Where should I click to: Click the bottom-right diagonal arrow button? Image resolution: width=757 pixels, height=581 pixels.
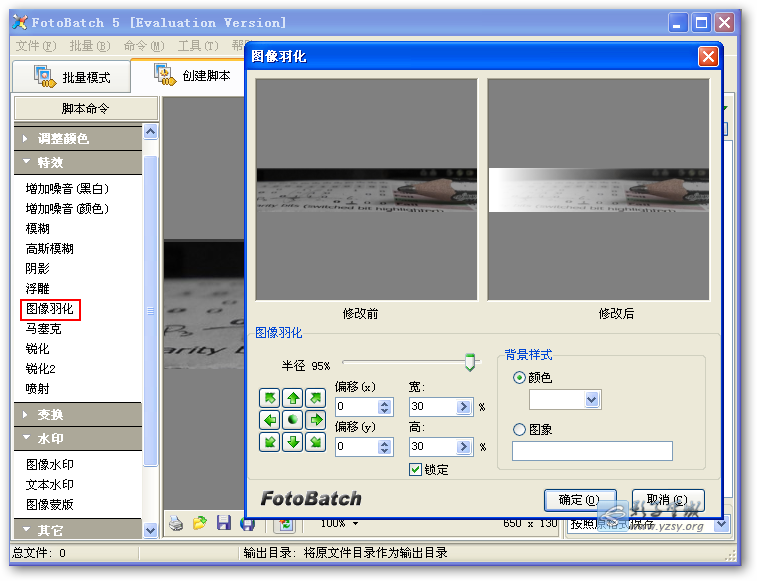(x=315, y=441)
